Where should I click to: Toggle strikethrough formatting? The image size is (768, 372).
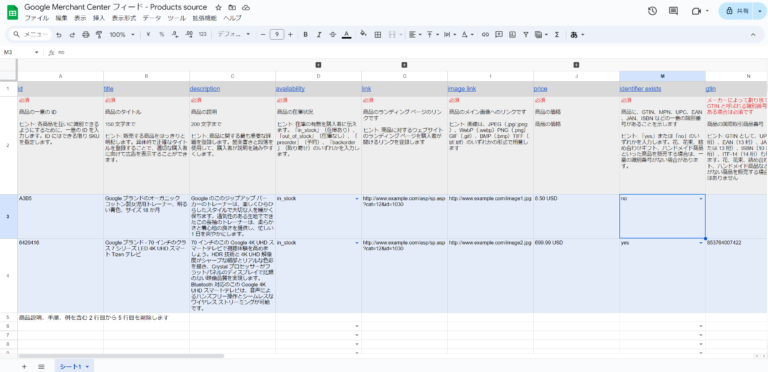coord(333,35)
